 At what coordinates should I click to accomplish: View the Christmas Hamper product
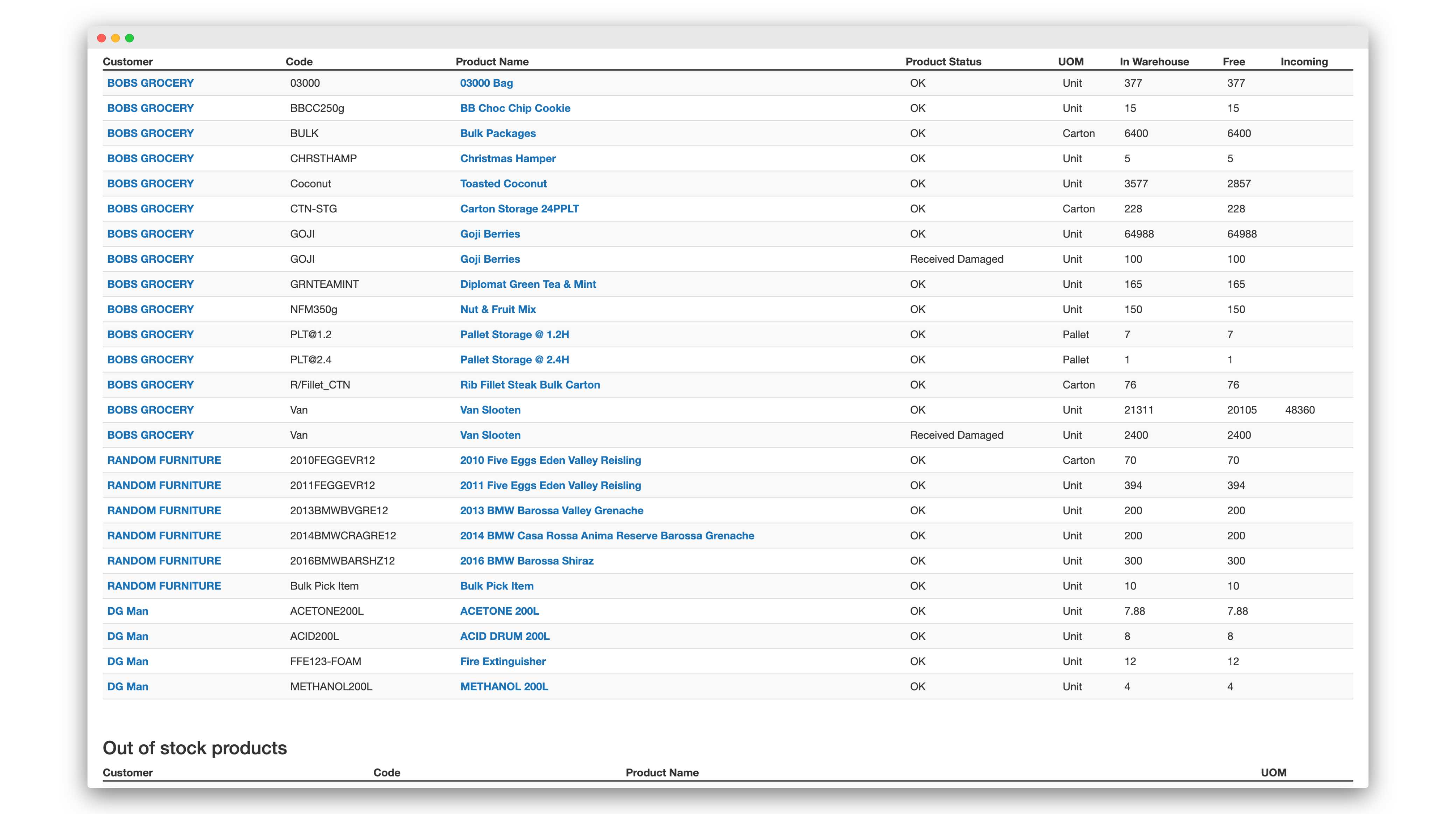507,158
